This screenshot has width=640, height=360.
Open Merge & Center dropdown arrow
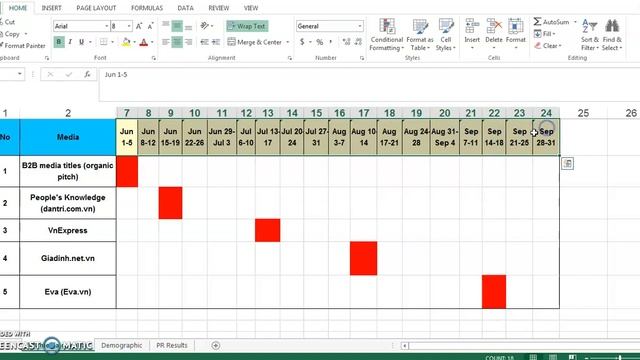(288, 42)
